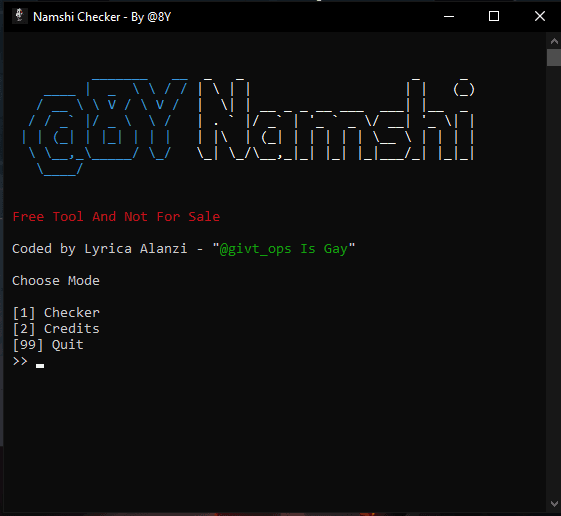This screenshot has height=516, width=561.
Task: Click the [1] Checker option
Action: point(56,313)
